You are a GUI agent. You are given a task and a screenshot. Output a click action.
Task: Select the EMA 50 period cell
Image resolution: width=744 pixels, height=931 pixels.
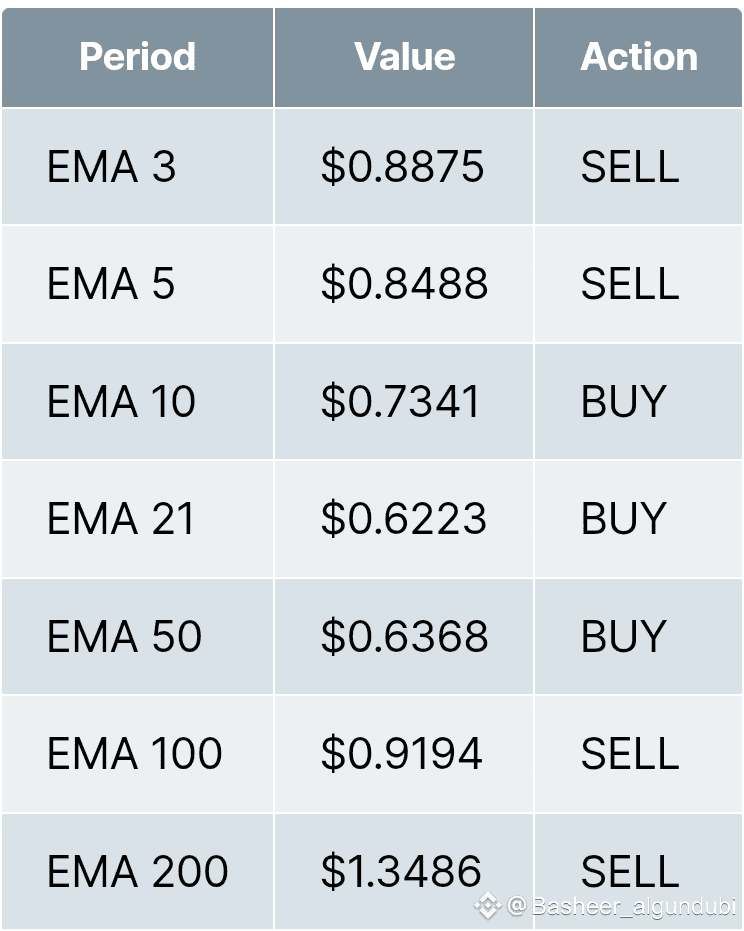[124, 637]
